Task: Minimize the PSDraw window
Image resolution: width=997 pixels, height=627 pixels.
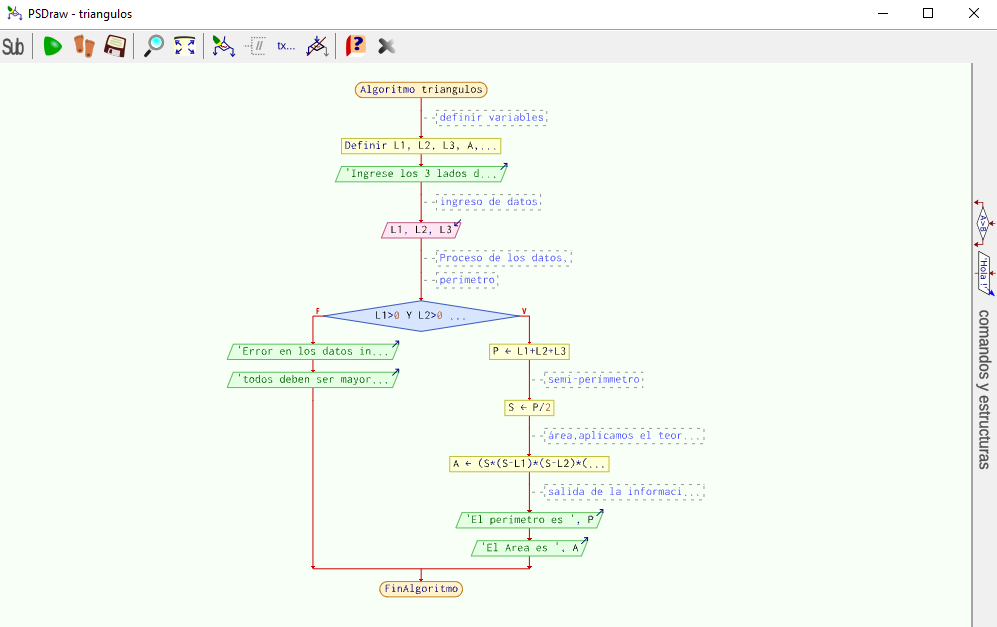Action: (x=883, y=13)
